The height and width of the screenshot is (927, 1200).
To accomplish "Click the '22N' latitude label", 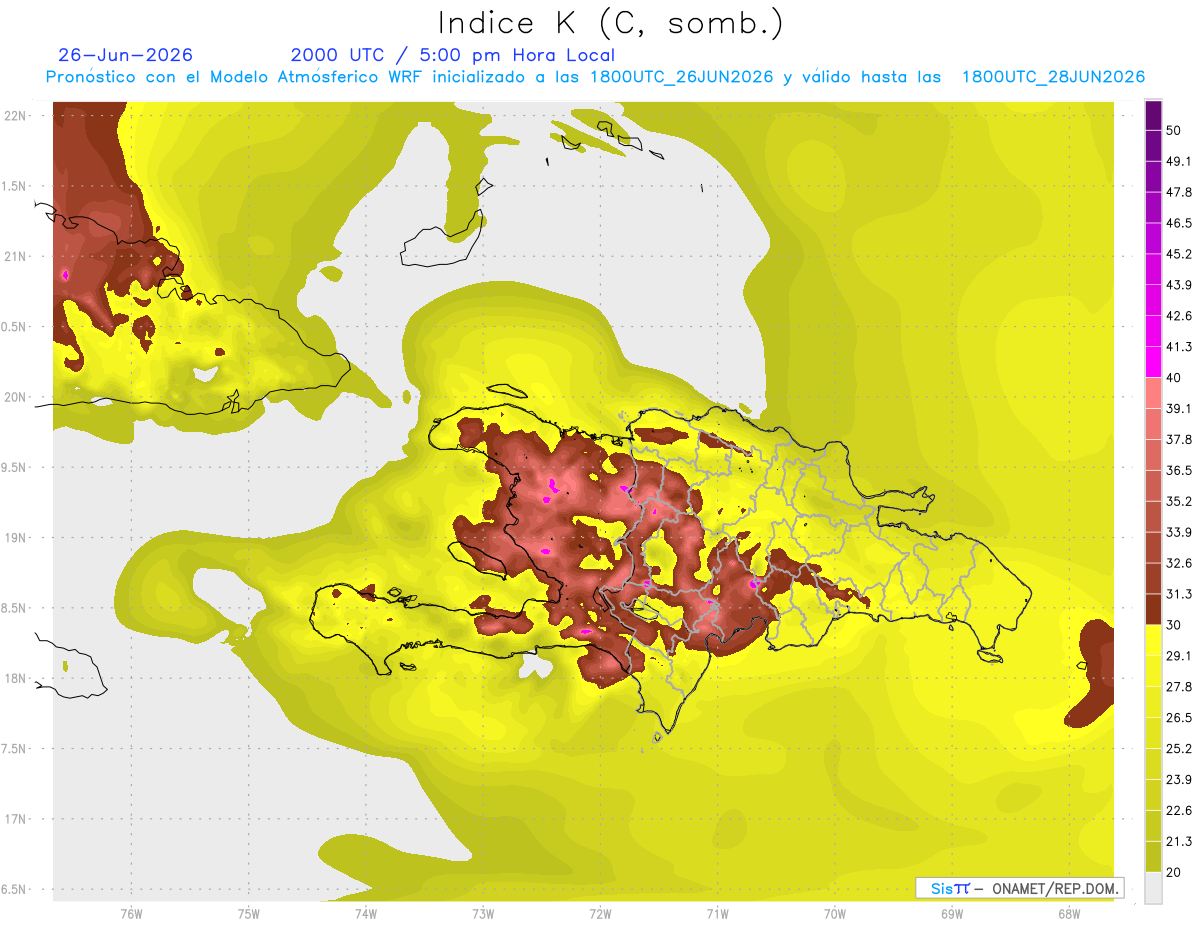I will (16, 115).
